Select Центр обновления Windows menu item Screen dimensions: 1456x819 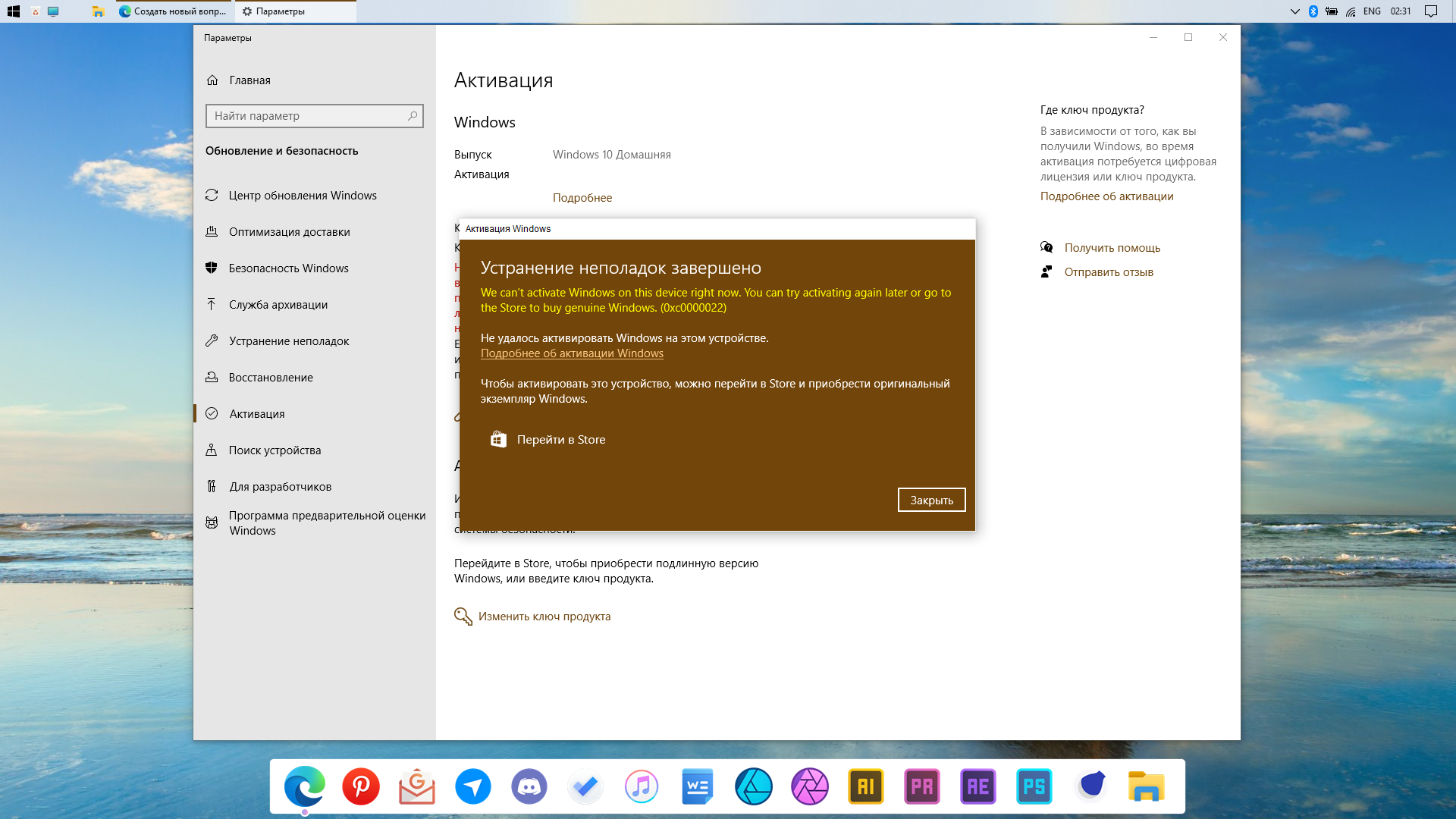[302, 195]
